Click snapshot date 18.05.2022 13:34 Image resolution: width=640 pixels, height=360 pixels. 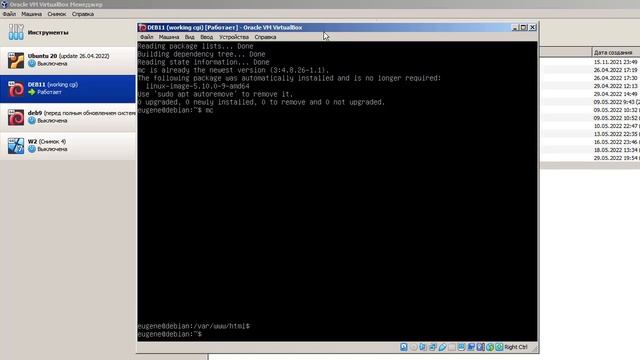[x=616, y=150]
